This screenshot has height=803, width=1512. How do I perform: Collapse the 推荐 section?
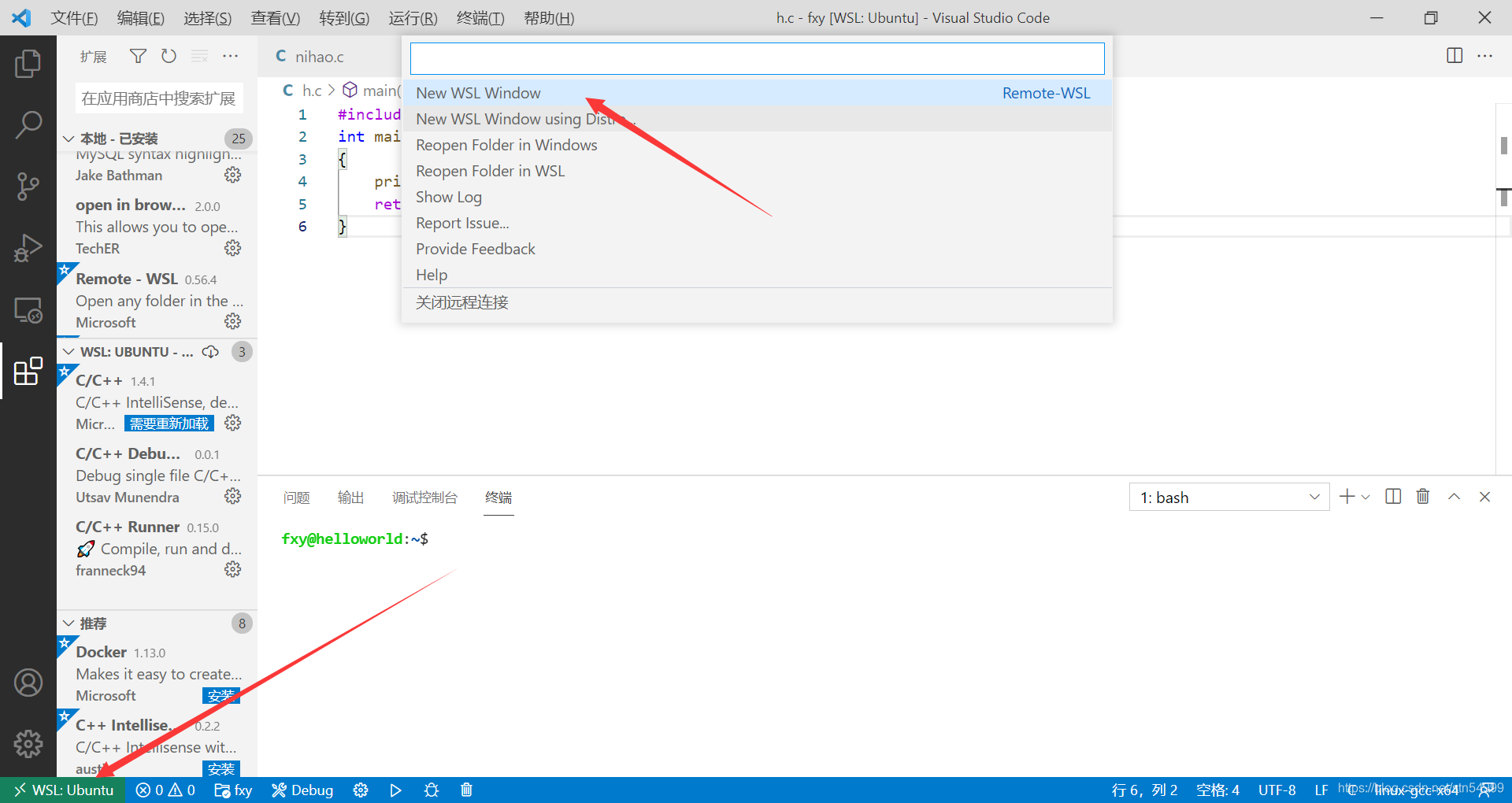point(69,624)
